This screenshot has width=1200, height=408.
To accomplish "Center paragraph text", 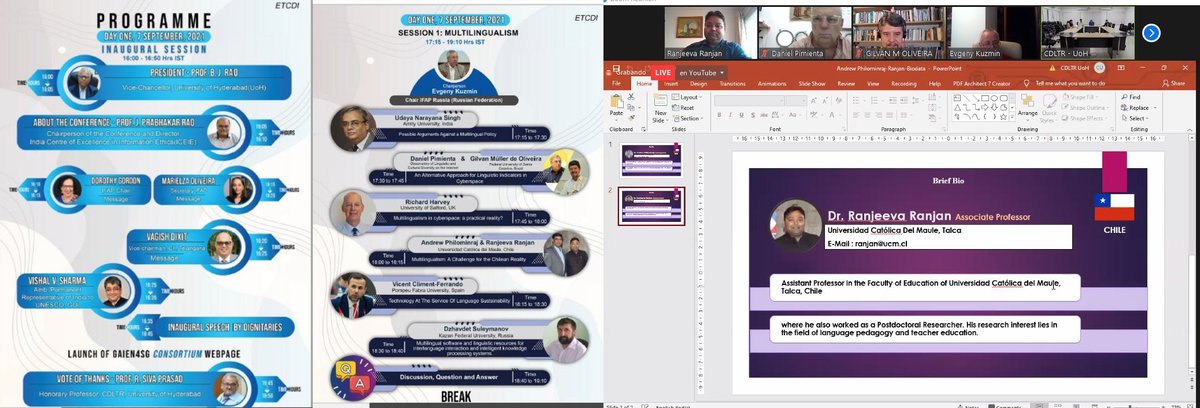I will coord(867,115).
